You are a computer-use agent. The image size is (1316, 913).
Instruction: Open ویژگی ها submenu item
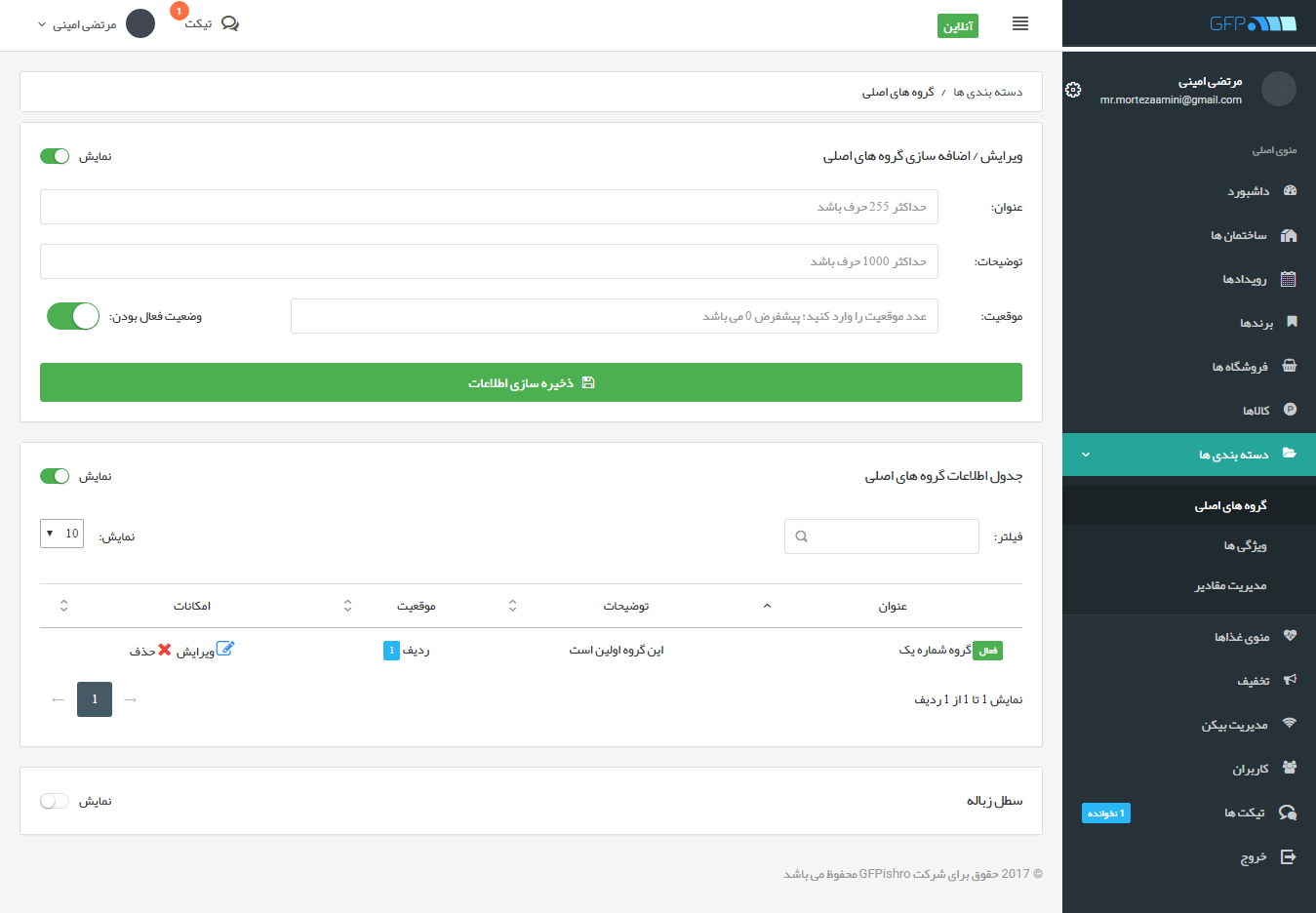1189,545
